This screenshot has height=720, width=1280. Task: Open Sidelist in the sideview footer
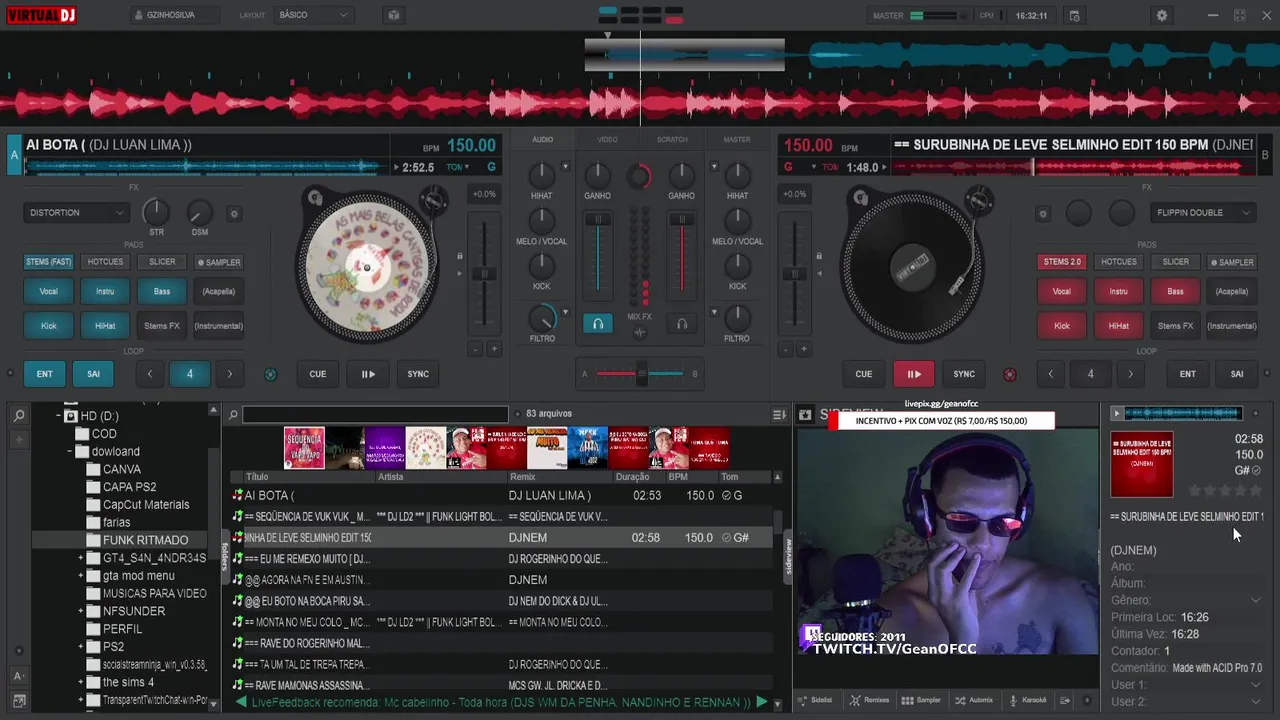[x=814, y=700]
